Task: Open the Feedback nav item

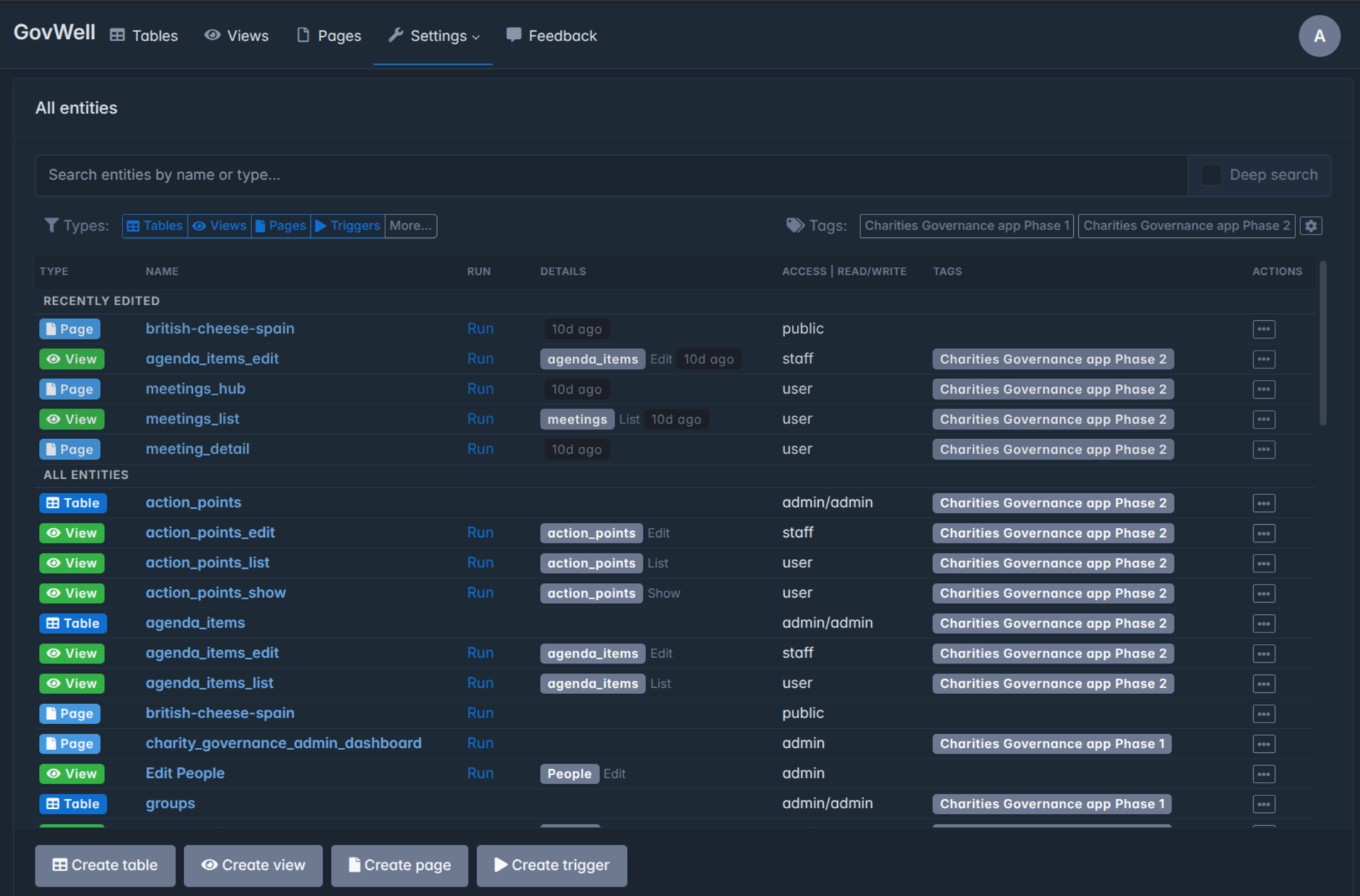Action: pyautogui.click(x=552, y=36)
